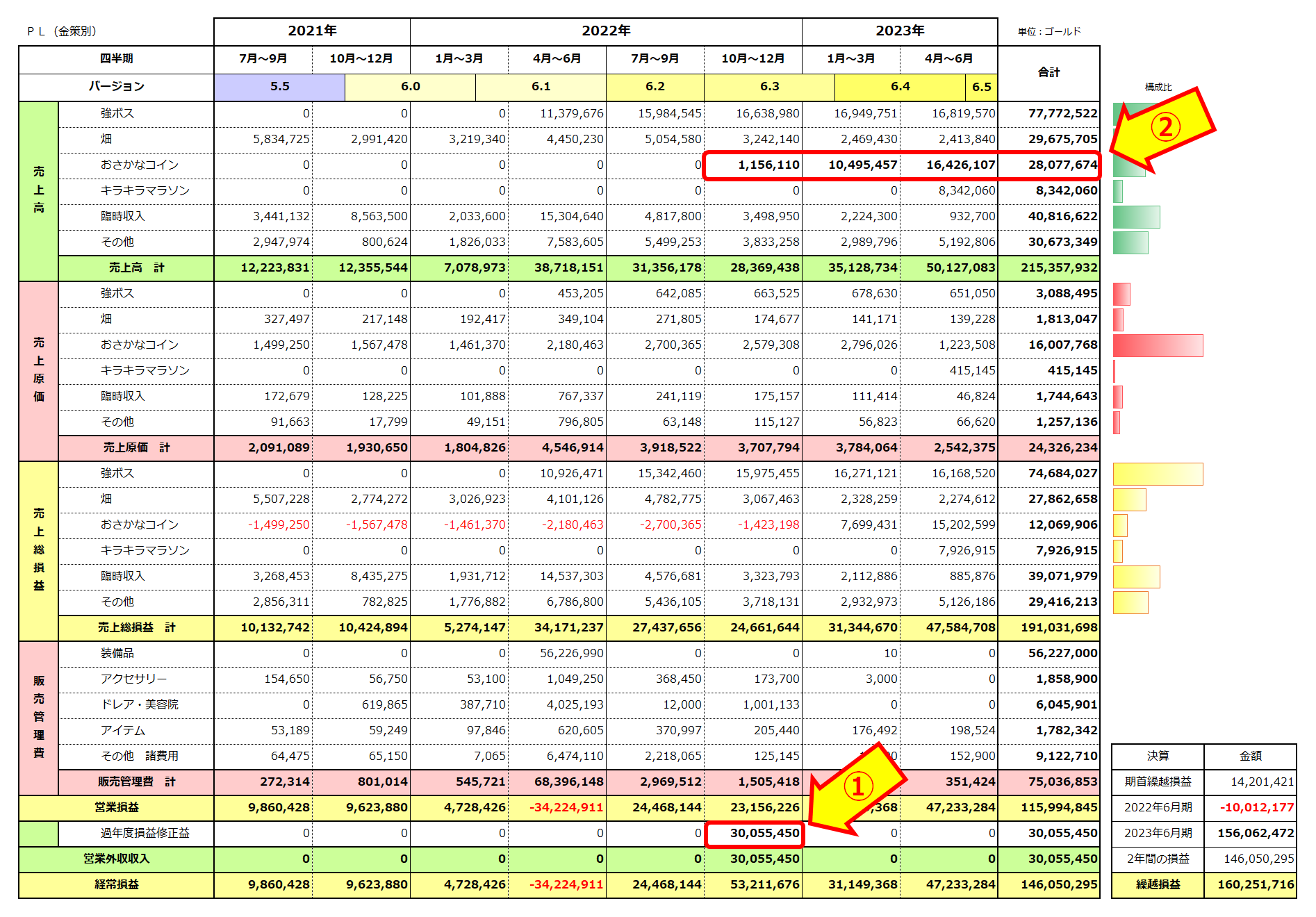This screenshot has height=917, width=1316.
Task: Click the 経常損益 row label
Action: pos(116,885)
